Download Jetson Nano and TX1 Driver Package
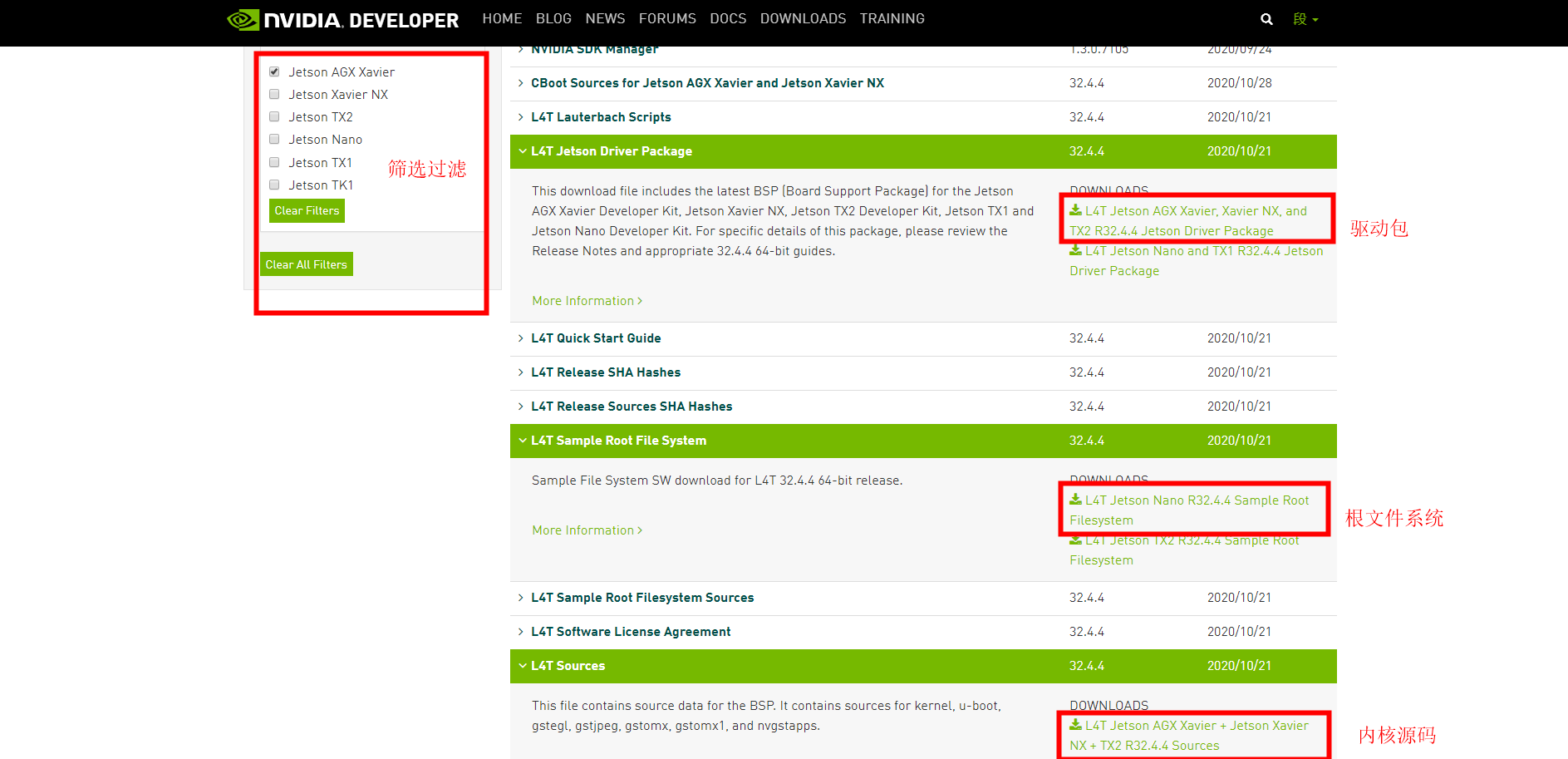Image resolution: width=1568 pixels, height=759 pixels. coord(1197,261)
